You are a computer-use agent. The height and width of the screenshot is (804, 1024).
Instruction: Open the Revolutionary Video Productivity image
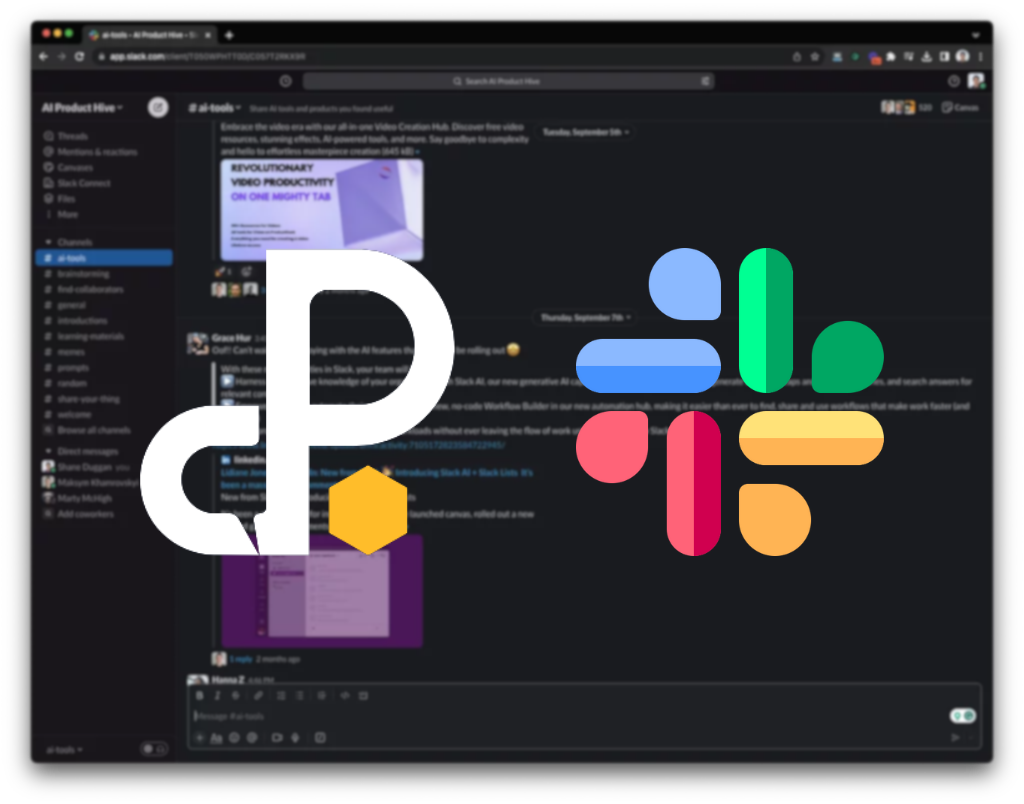322,210
